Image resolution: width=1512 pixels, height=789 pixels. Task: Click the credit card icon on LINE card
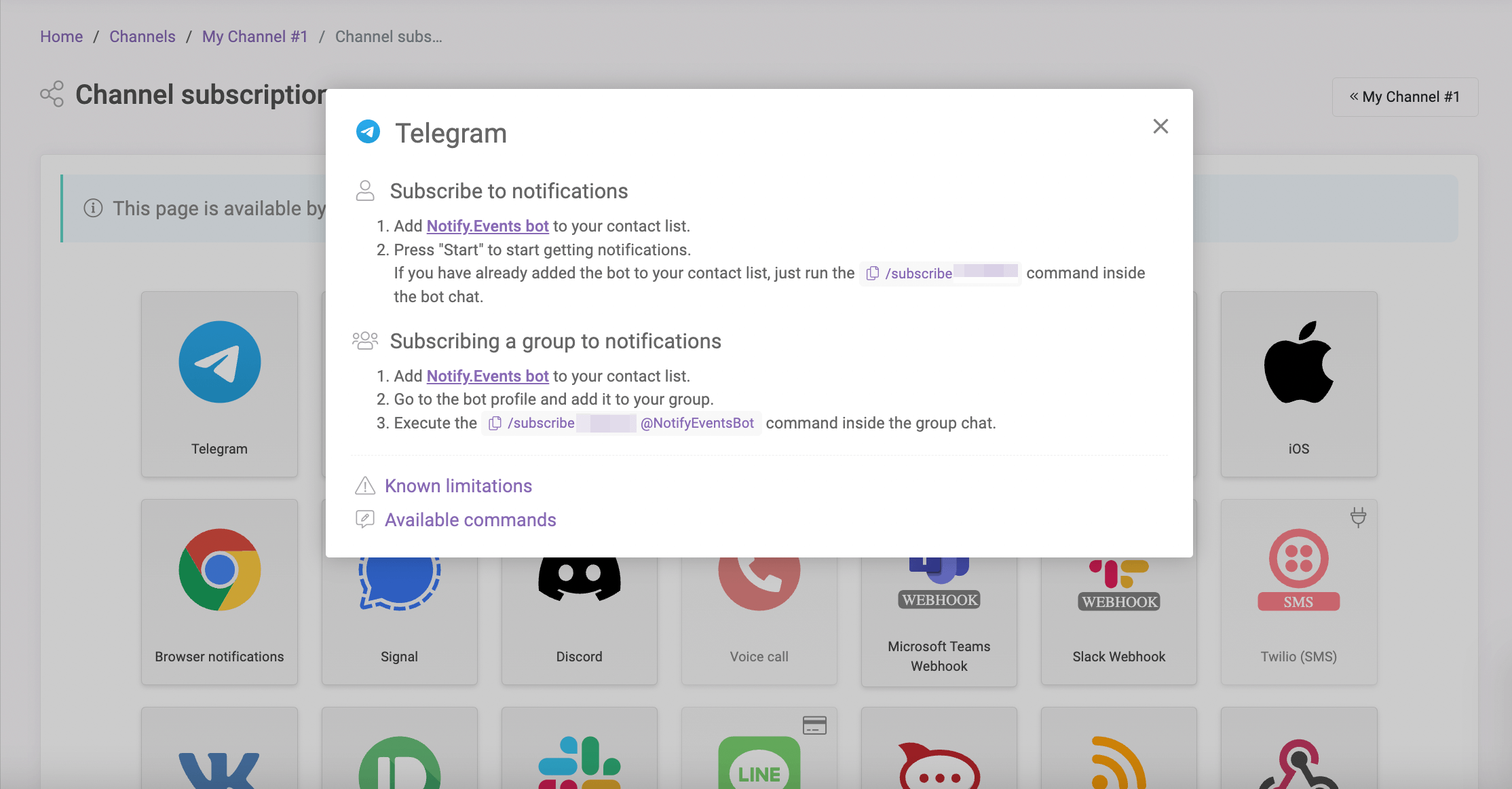pyautogui.click(x=814, y=725)
